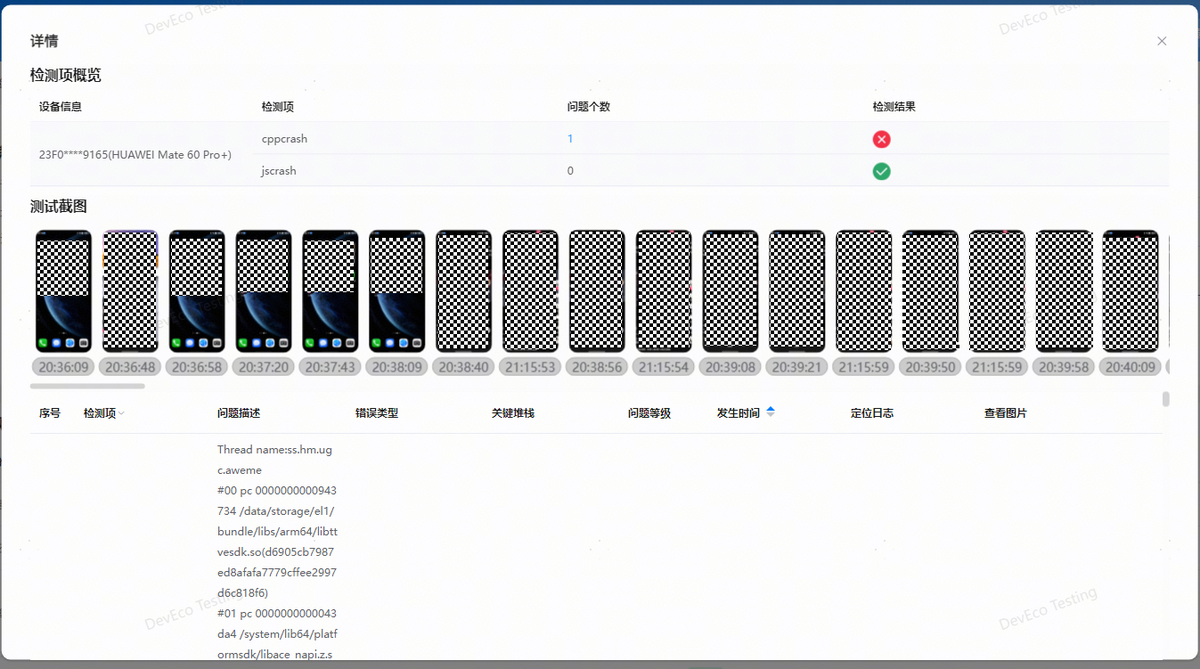Open the screenshot thumbnail above 21:15:53

coord(530,291)
